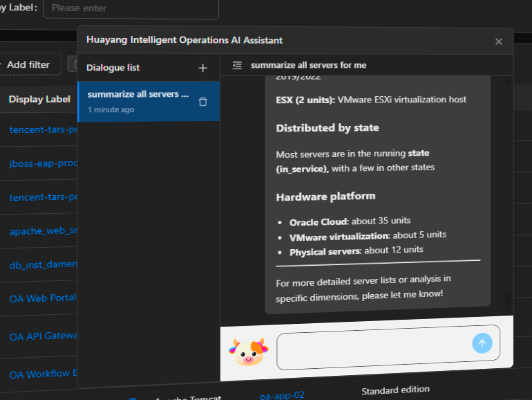The image size is (532, 400).
Task: Collapse the dialogue list sidebar icon
Action: click(x=237, y=65)
